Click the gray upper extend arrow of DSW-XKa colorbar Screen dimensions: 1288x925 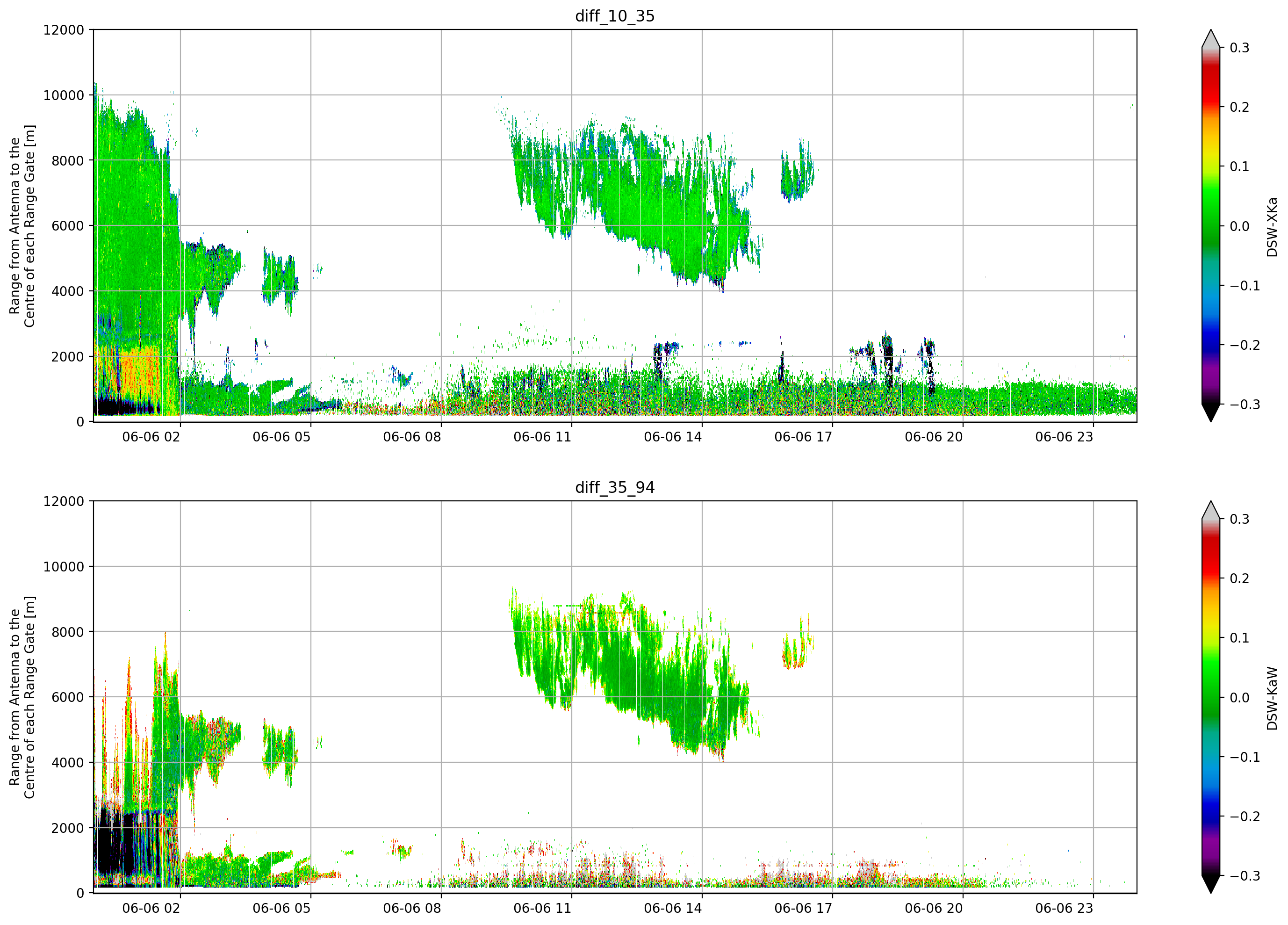tap(1211, 40)
